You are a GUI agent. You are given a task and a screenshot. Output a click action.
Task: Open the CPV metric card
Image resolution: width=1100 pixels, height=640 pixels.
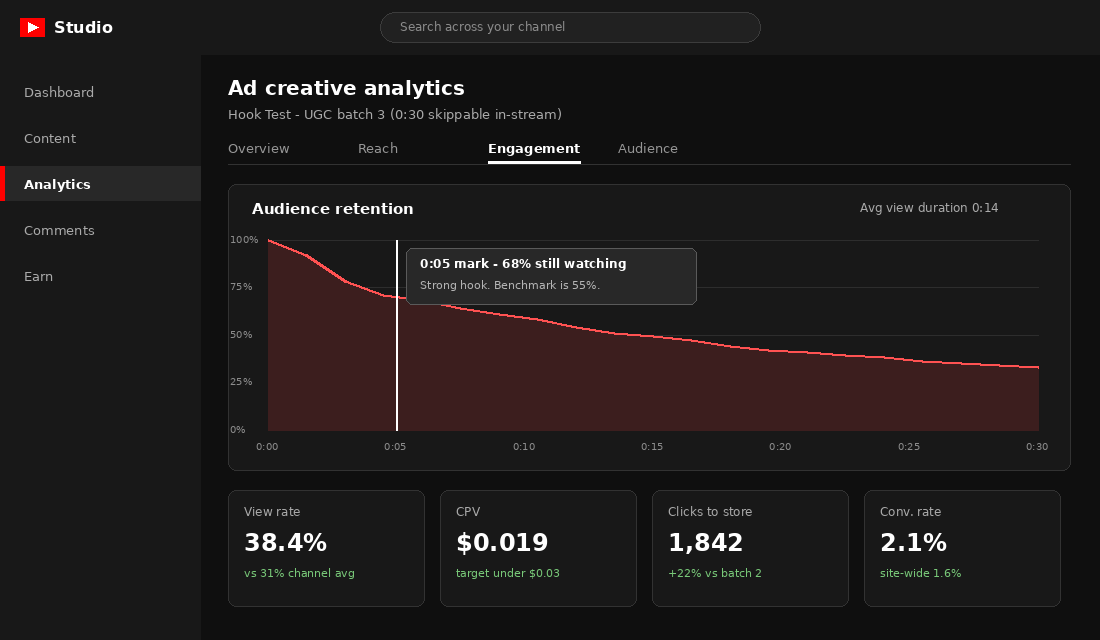[x=538, y=548]
